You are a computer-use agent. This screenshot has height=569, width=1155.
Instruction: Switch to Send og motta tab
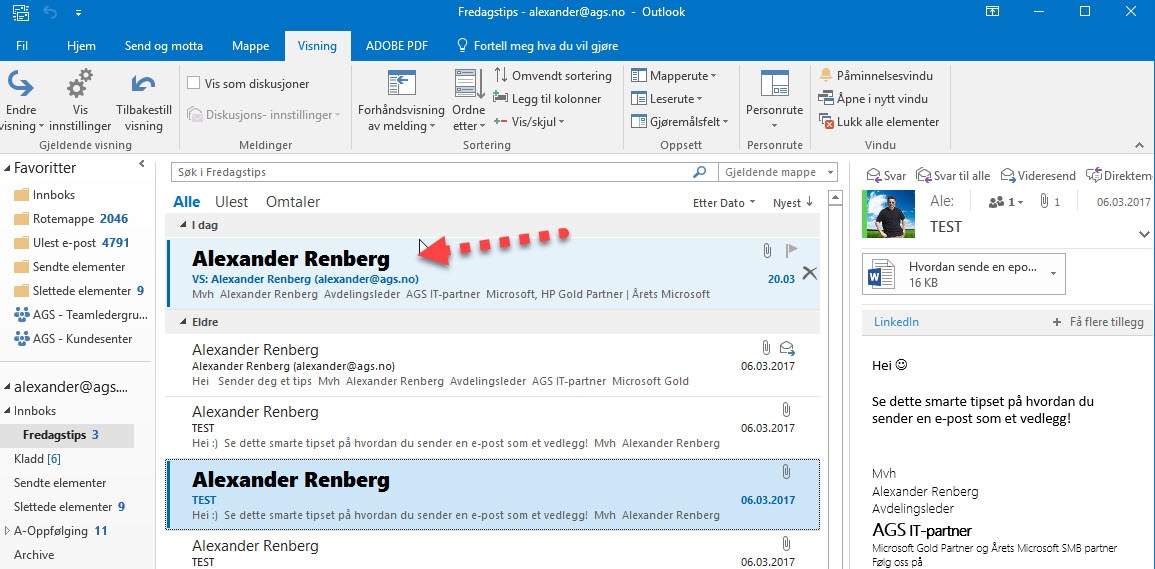click(164, 46)
